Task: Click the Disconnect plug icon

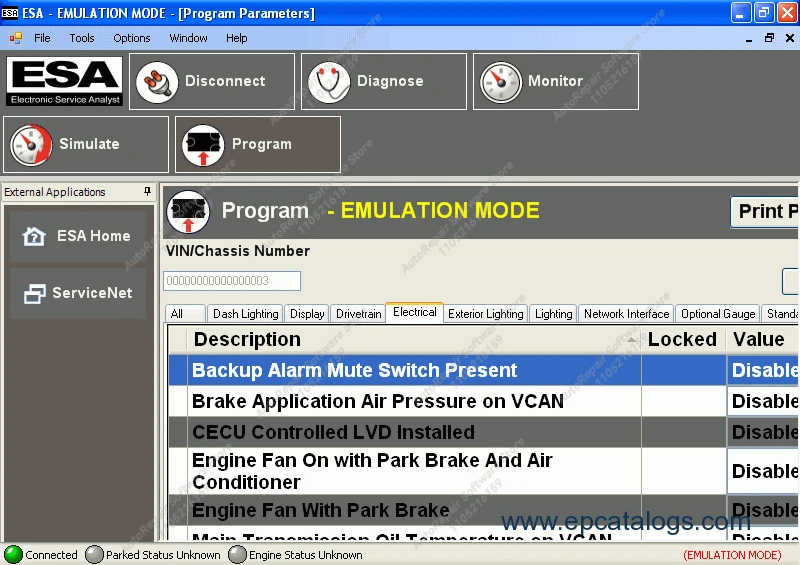Action: click(157, 82)
